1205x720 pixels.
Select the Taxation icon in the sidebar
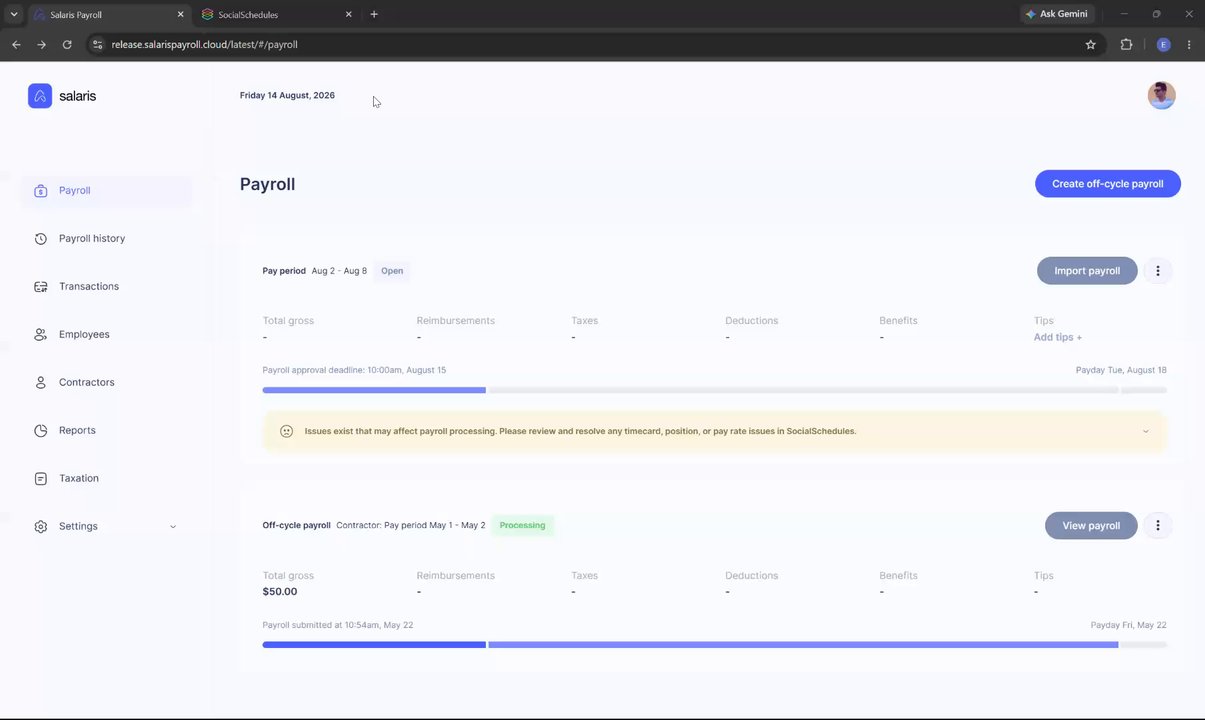41,479
